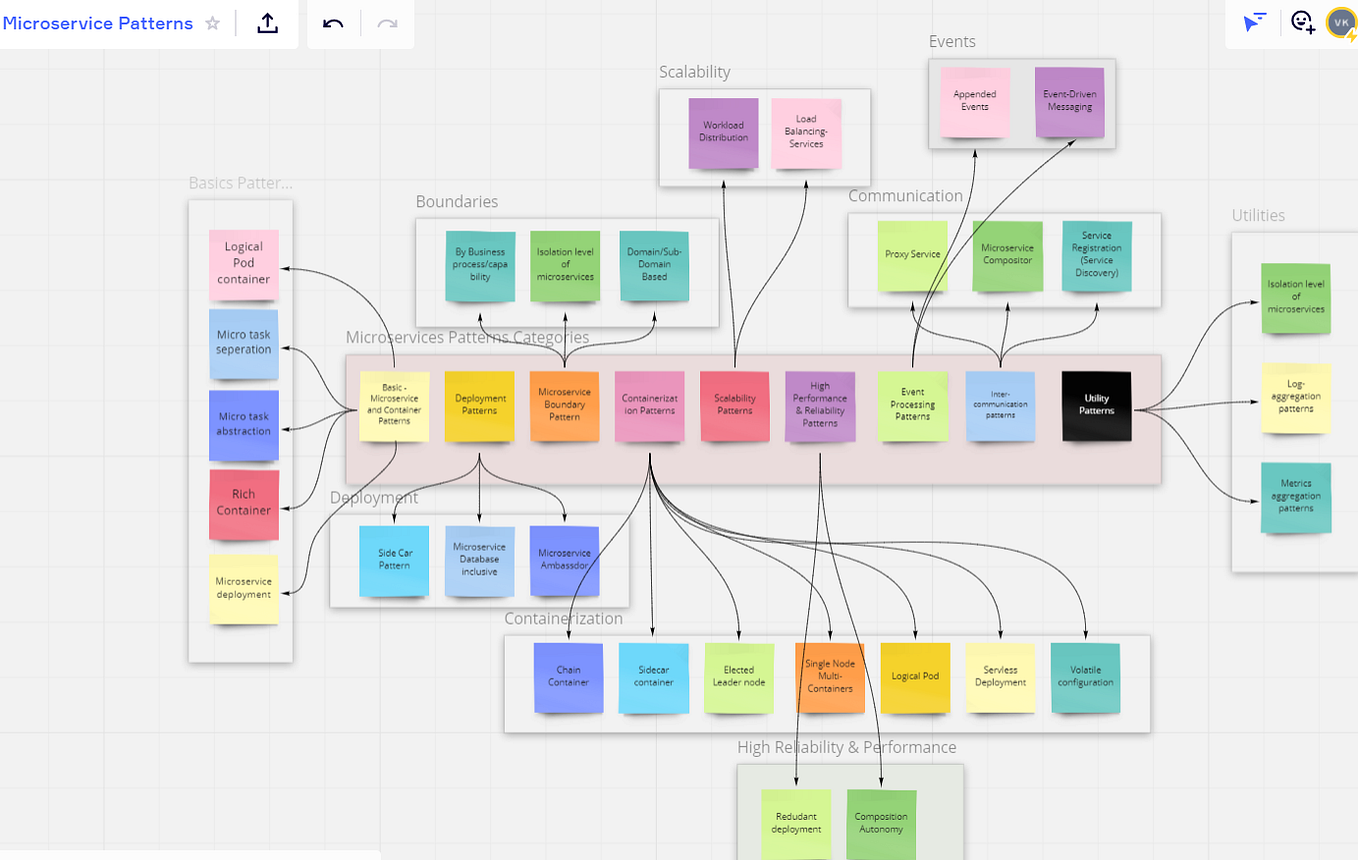
Task: Activate the add reaction emoji tool
Action: pos(1302,22)
